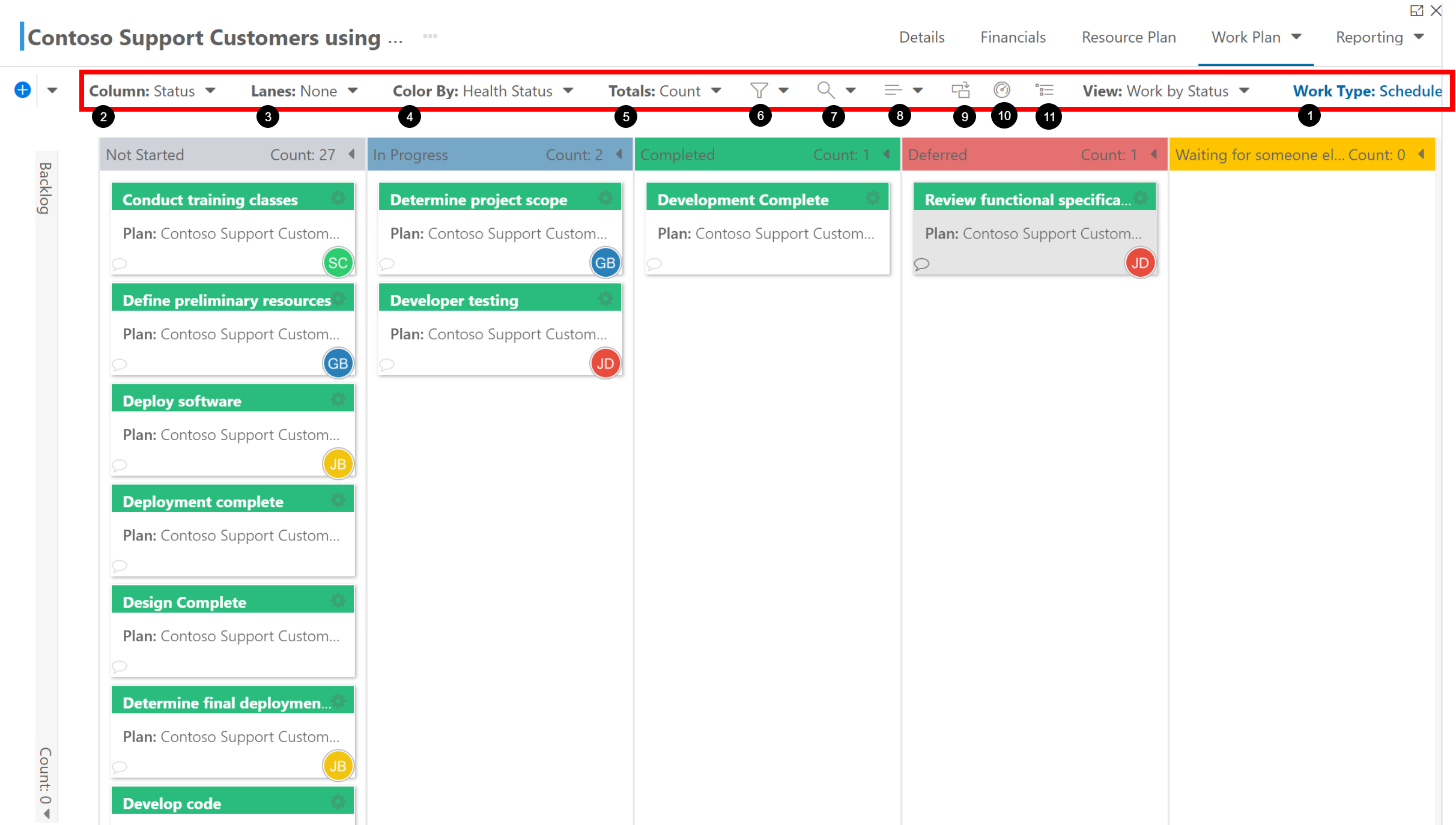Open the Financials tab
The height and width of the screenshot is (825, 1456).
[1013, 37]
